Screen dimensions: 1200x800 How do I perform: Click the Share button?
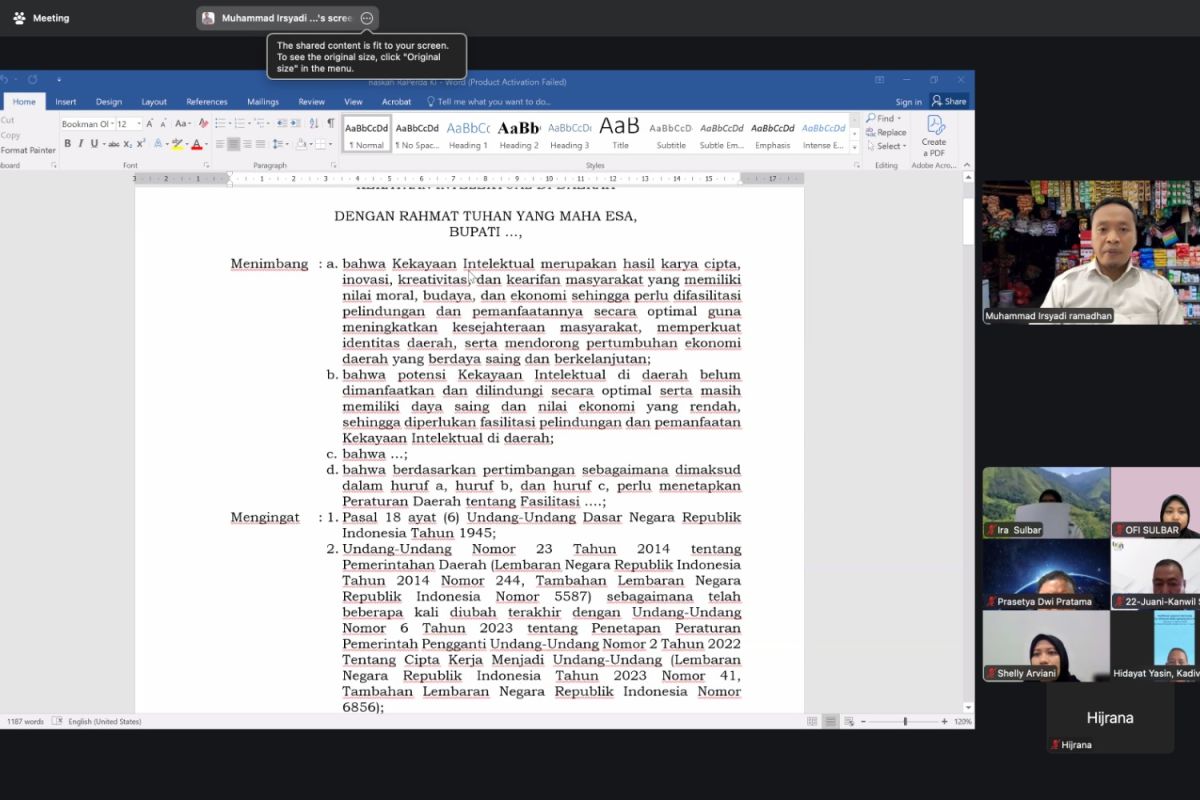pos(949,101)
